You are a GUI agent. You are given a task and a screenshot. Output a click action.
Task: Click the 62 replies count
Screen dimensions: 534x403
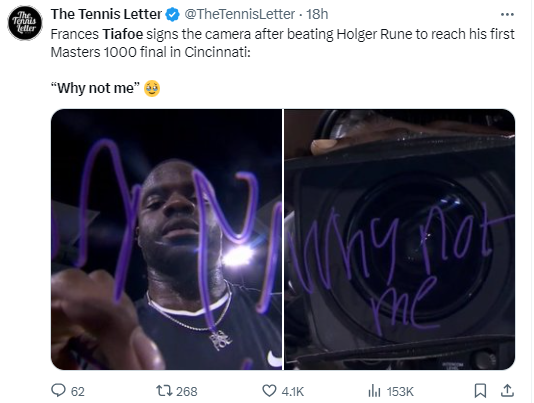tap(78, 392)
